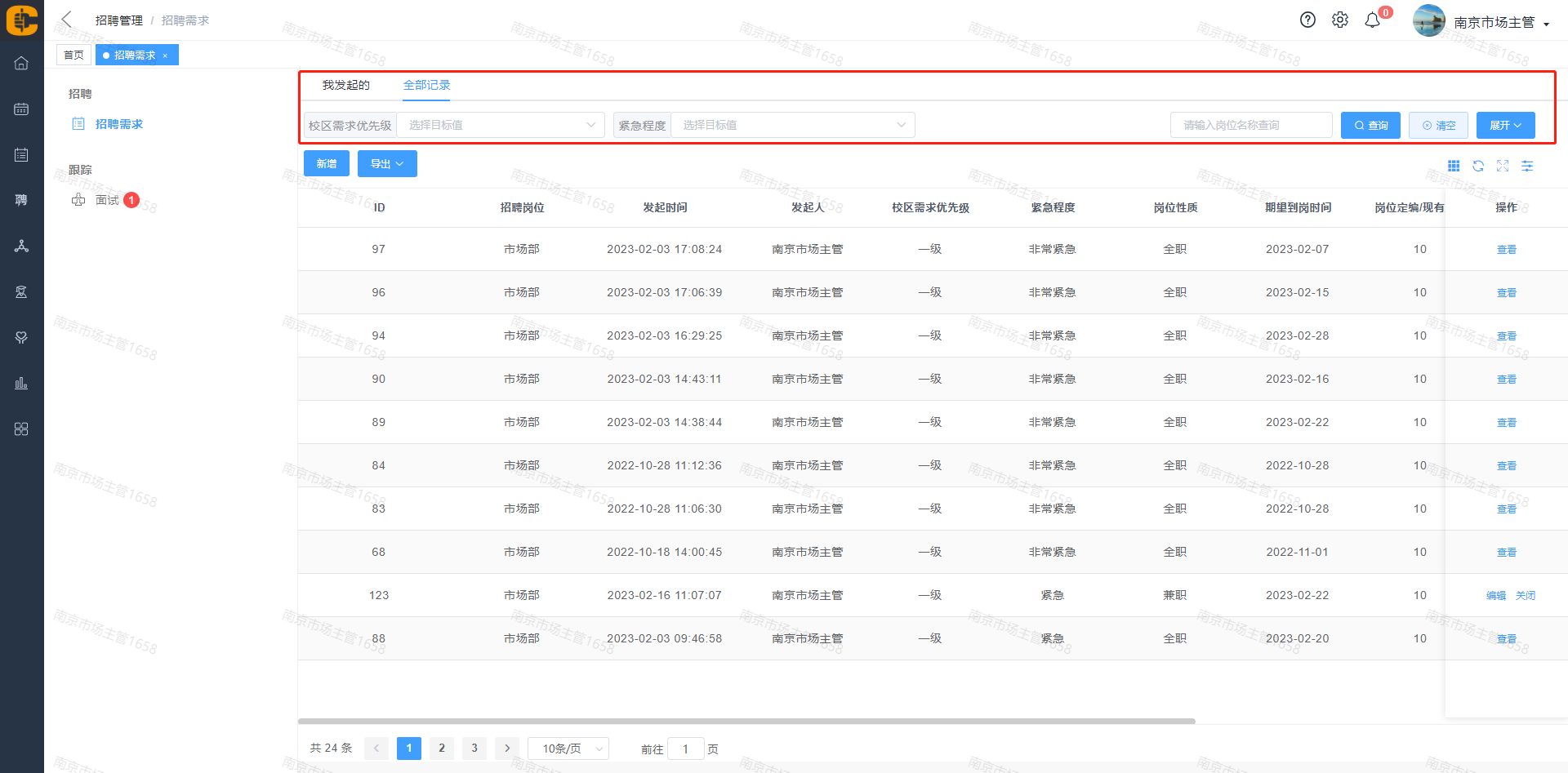Select the 全部记录 tab
The height and width of the screenshot is (773, 1568).
(x=426, y=86)
